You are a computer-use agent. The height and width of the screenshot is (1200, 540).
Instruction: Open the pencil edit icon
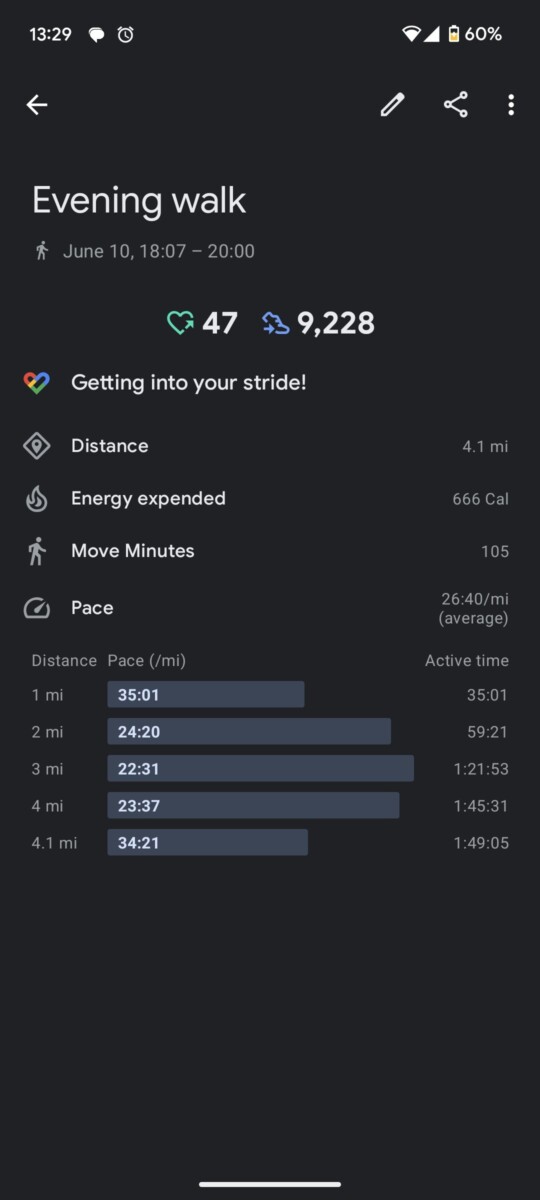tap(393, 105)
